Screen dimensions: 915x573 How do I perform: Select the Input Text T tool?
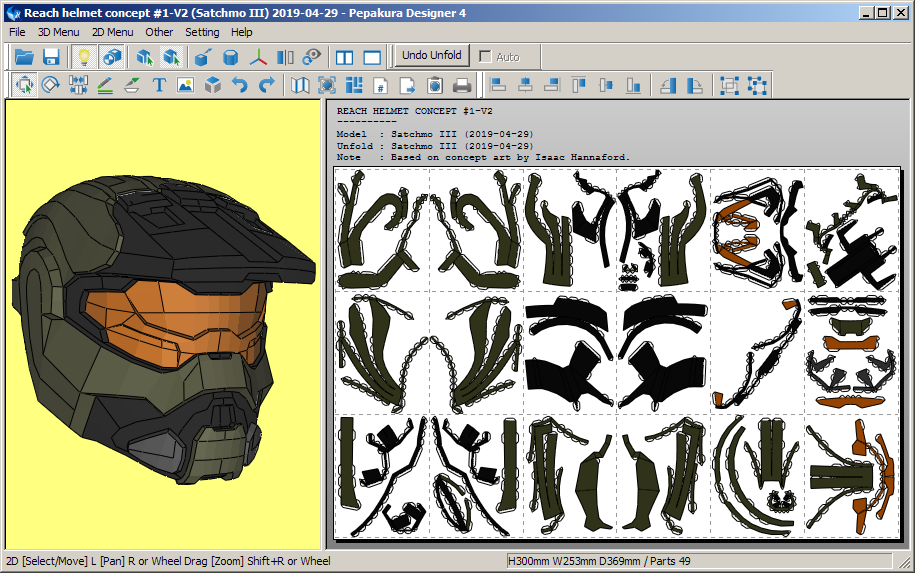pos(159,85)
